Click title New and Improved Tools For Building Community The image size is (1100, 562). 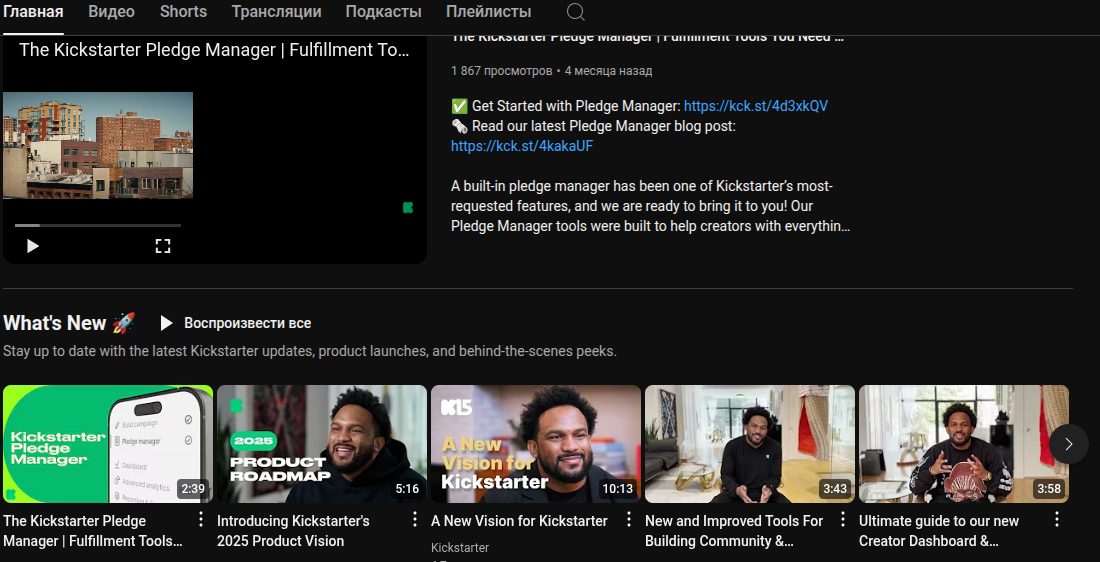[x=734, y=531]
